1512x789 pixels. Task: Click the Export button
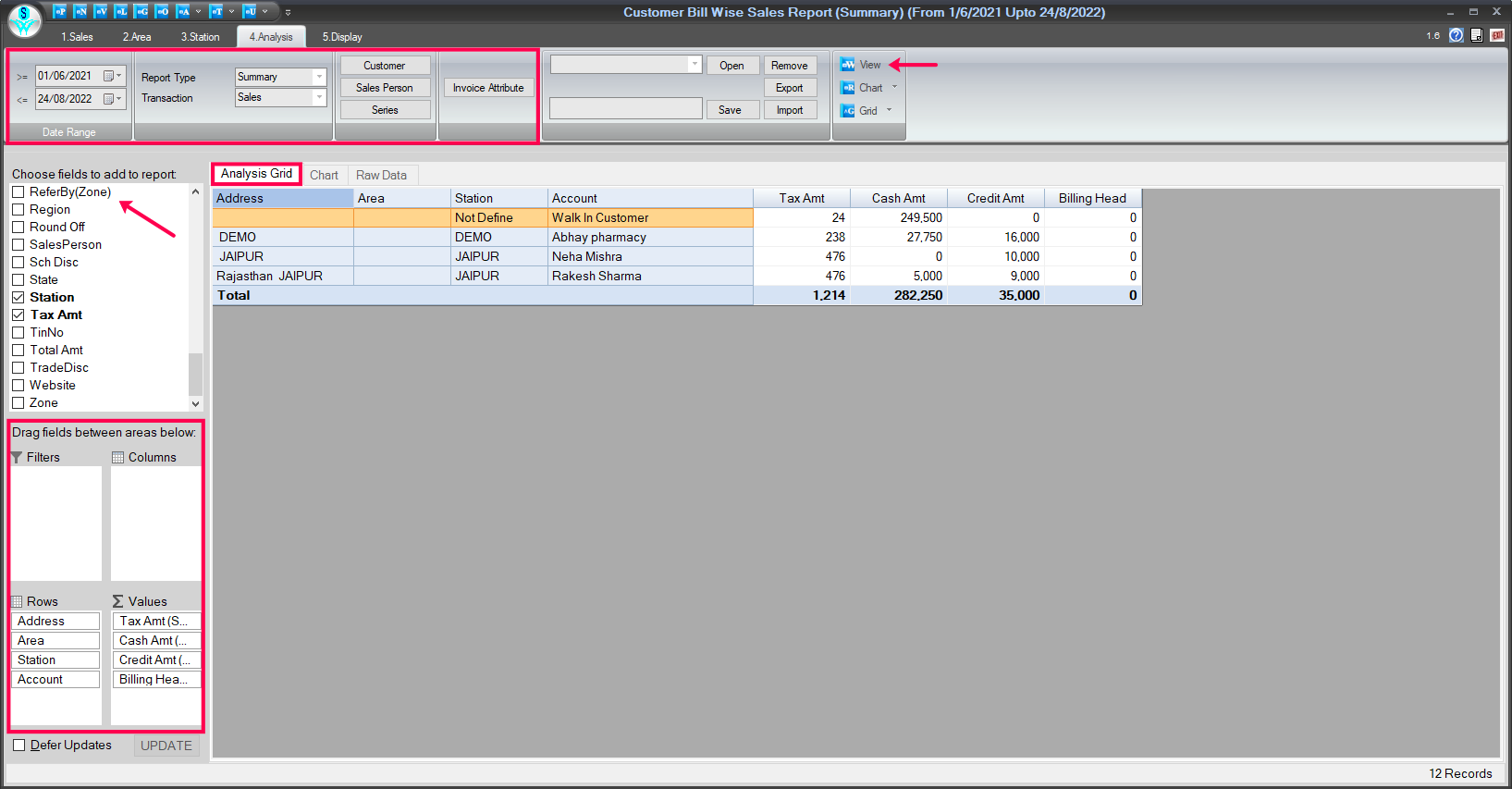click(x=789, y=88)
